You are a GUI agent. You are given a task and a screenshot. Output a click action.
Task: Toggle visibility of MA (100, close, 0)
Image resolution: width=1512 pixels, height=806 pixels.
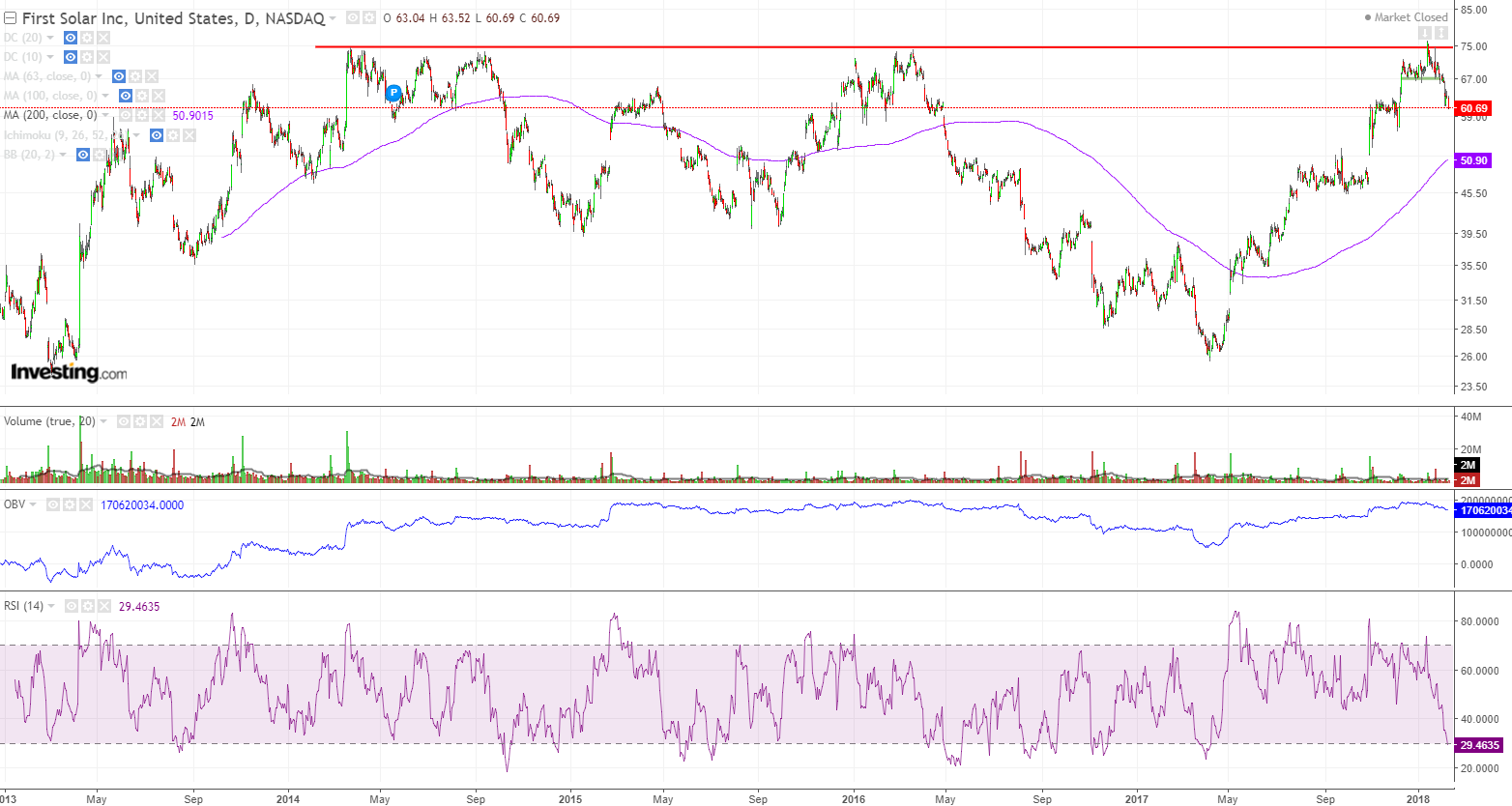tap(126, 96)
